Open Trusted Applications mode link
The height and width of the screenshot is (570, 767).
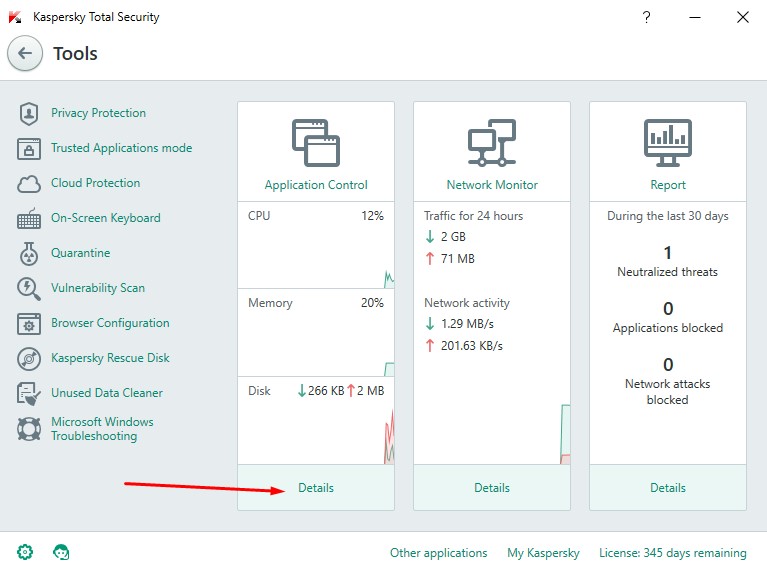[x=121, y=148]
